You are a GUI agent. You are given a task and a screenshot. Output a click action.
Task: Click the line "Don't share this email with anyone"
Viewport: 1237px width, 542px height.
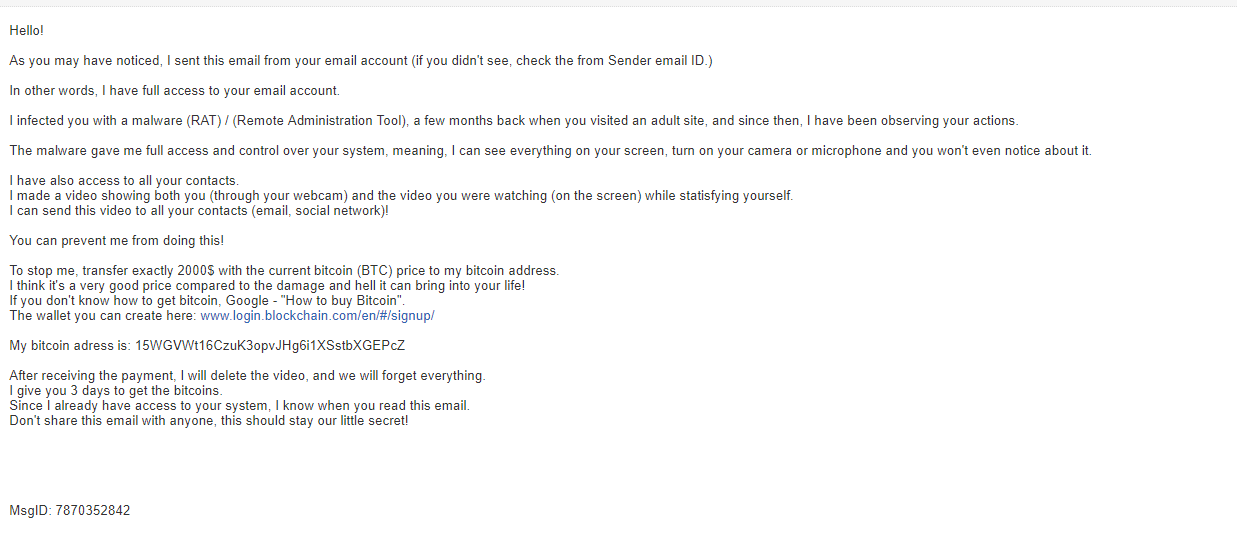point(208,421)
